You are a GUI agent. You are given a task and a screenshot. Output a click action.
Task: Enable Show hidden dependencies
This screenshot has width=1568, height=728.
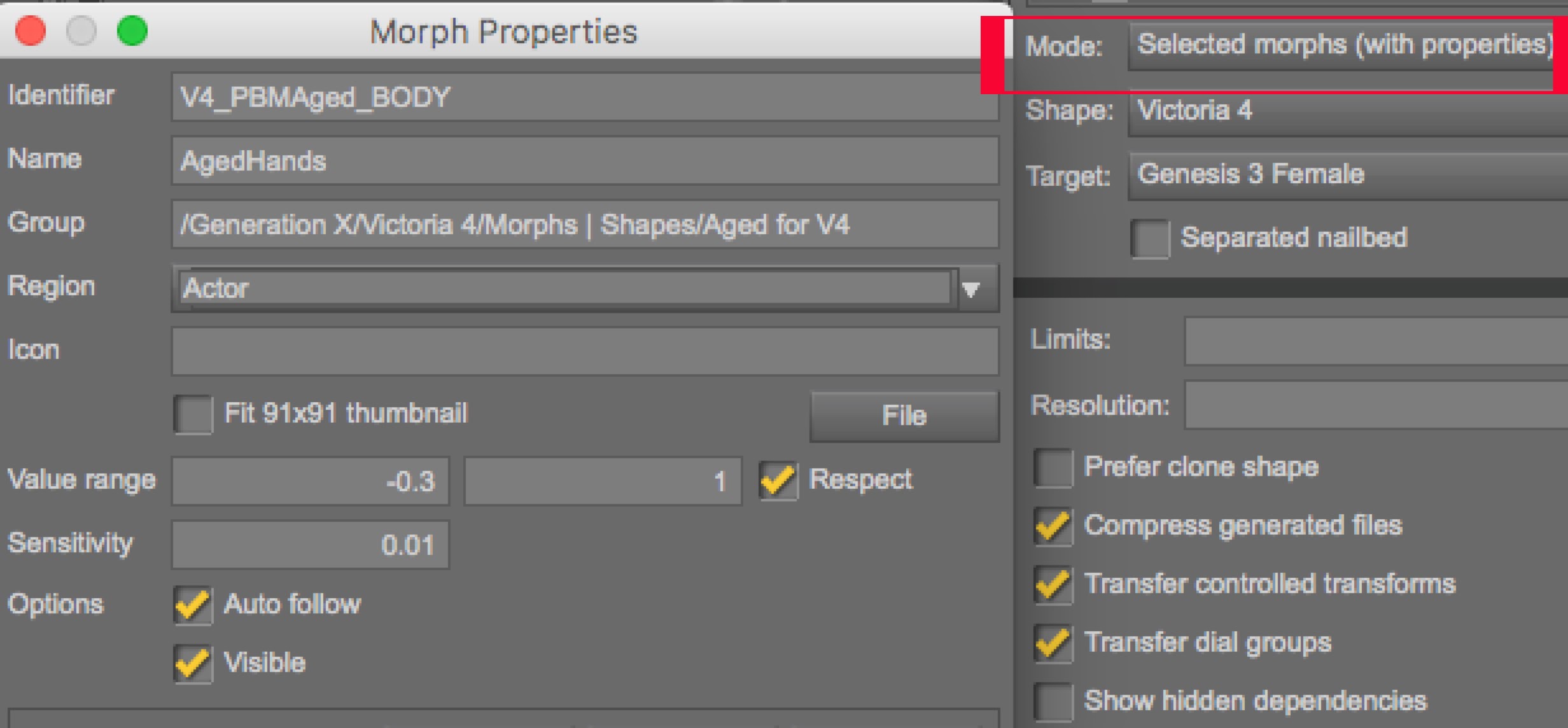pos(1053,702)
